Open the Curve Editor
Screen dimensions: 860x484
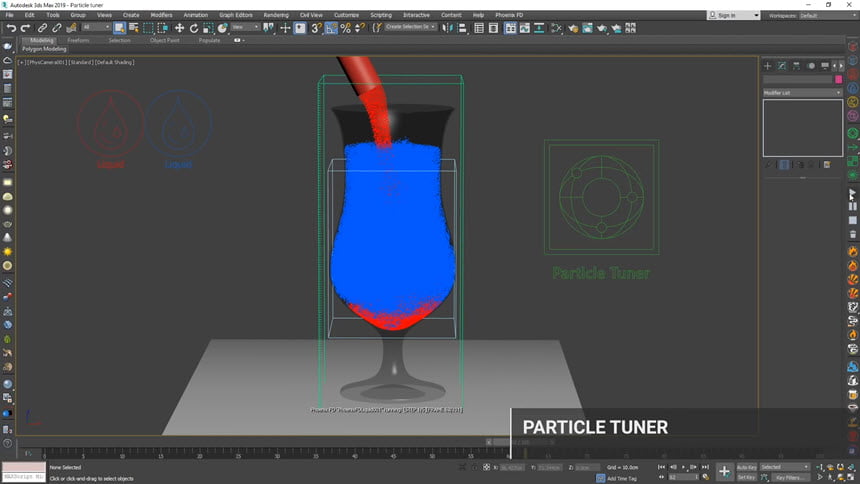tap(524, 28)
